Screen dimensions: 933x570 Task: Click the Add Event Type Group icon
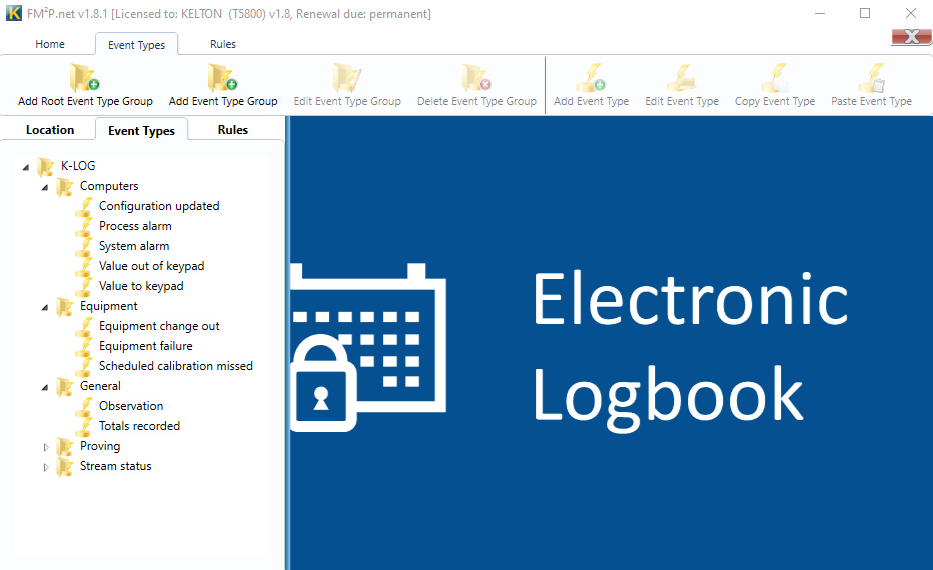click(223, 78)
